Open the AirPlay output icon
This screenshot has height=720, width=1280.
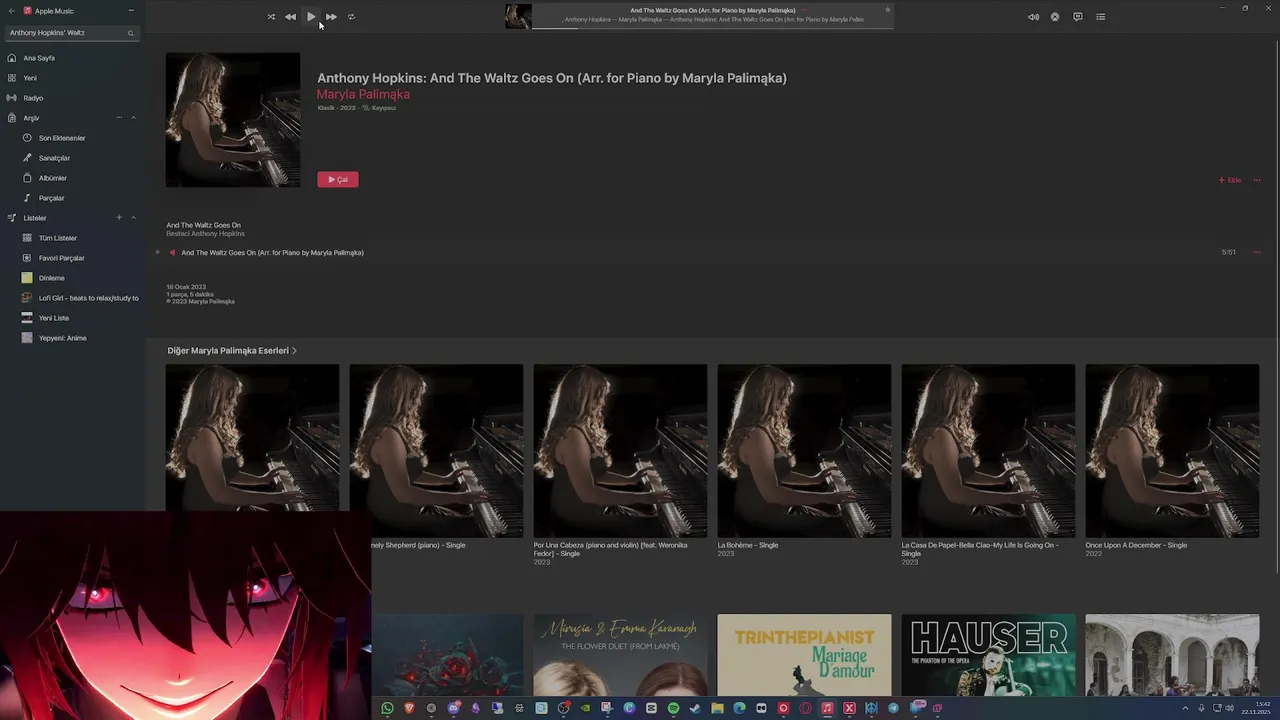[1055, 17]
